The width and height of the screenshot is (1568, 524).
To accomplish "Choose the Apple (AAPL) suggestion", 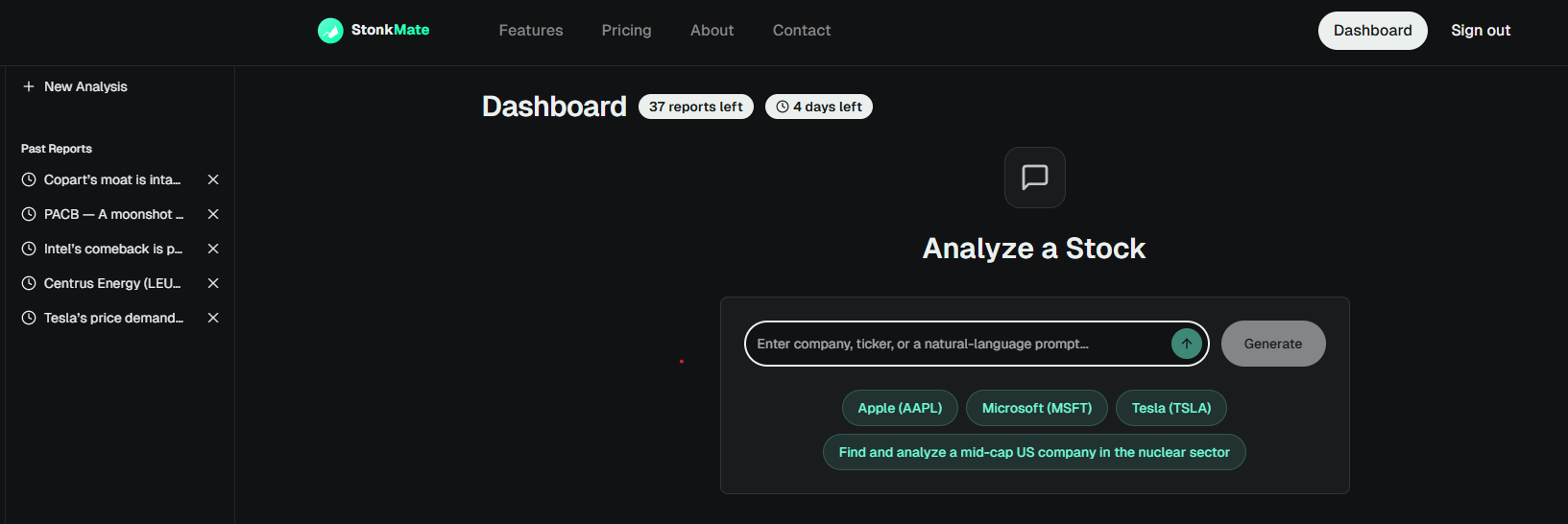I will (900, 408).
